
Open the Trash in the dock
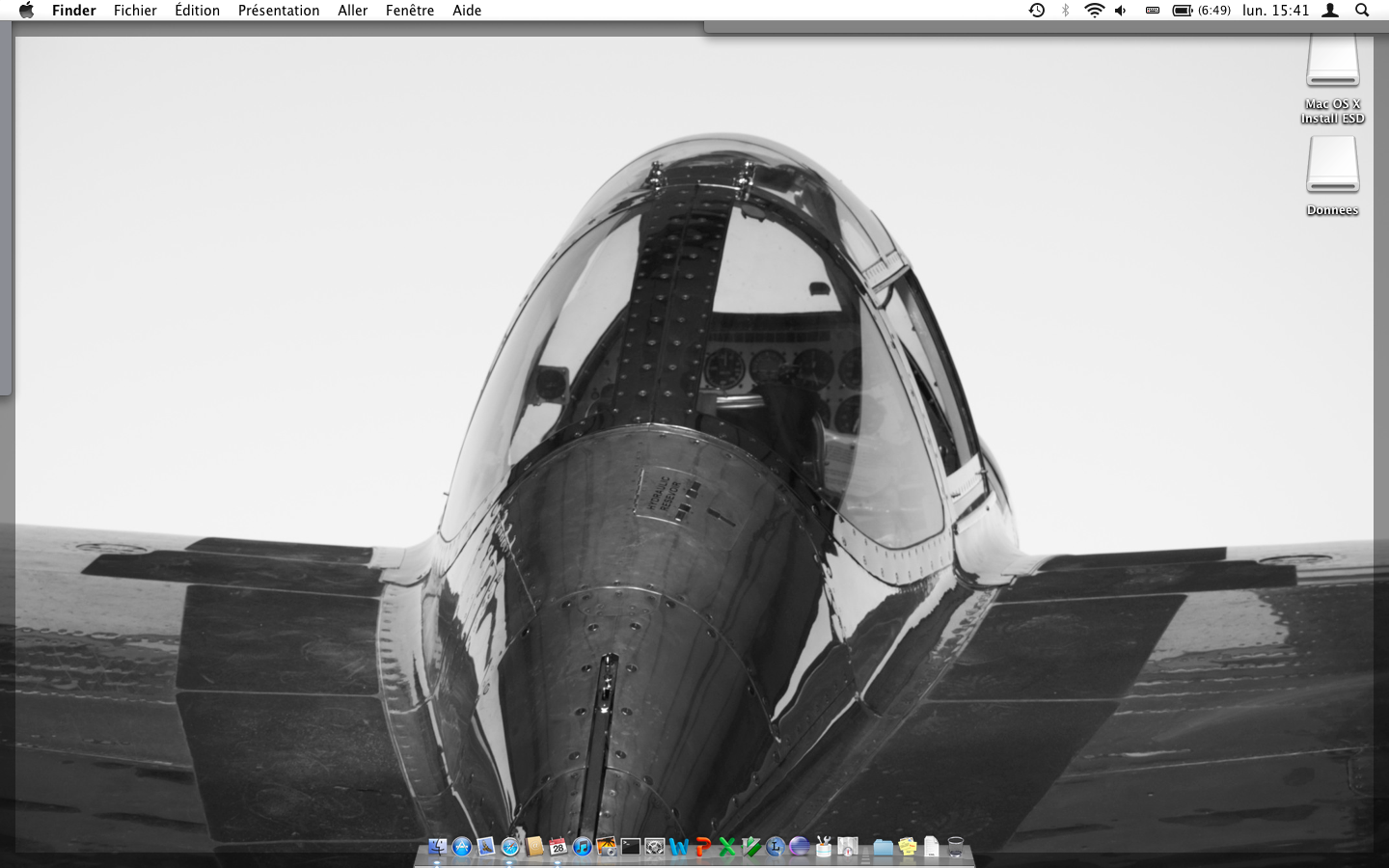point(955,847)
